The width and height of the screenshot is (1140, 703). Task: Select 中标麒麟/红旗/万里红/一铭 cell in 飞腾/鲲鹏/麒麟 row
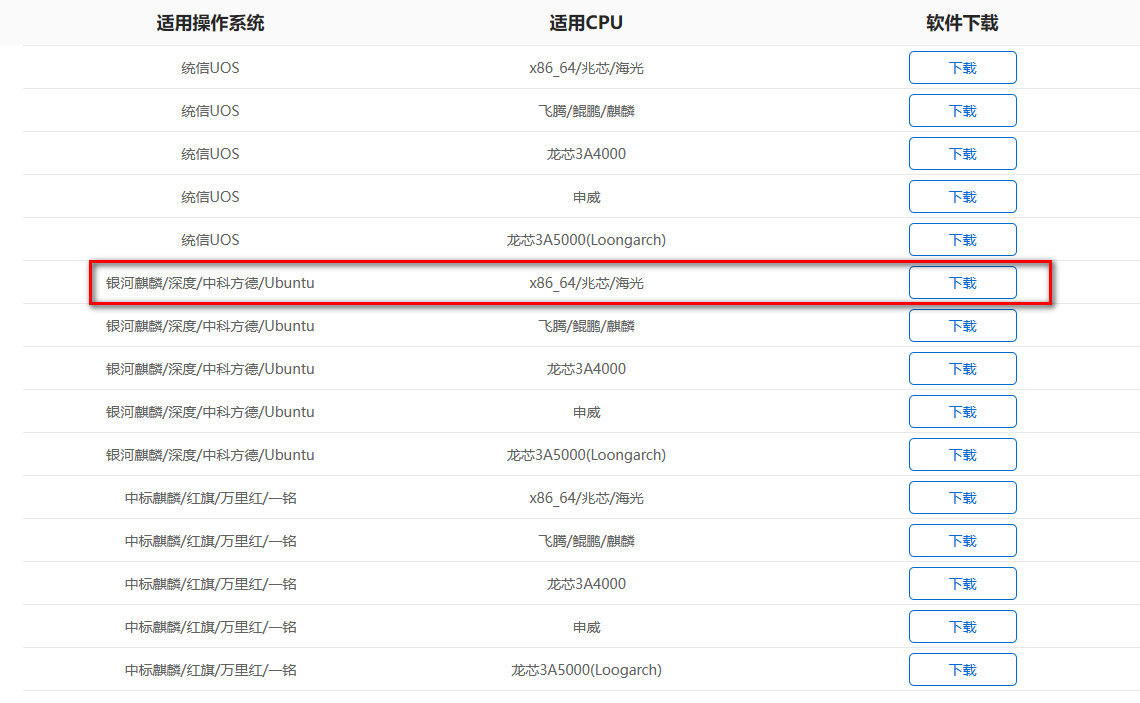click(210, 541)
